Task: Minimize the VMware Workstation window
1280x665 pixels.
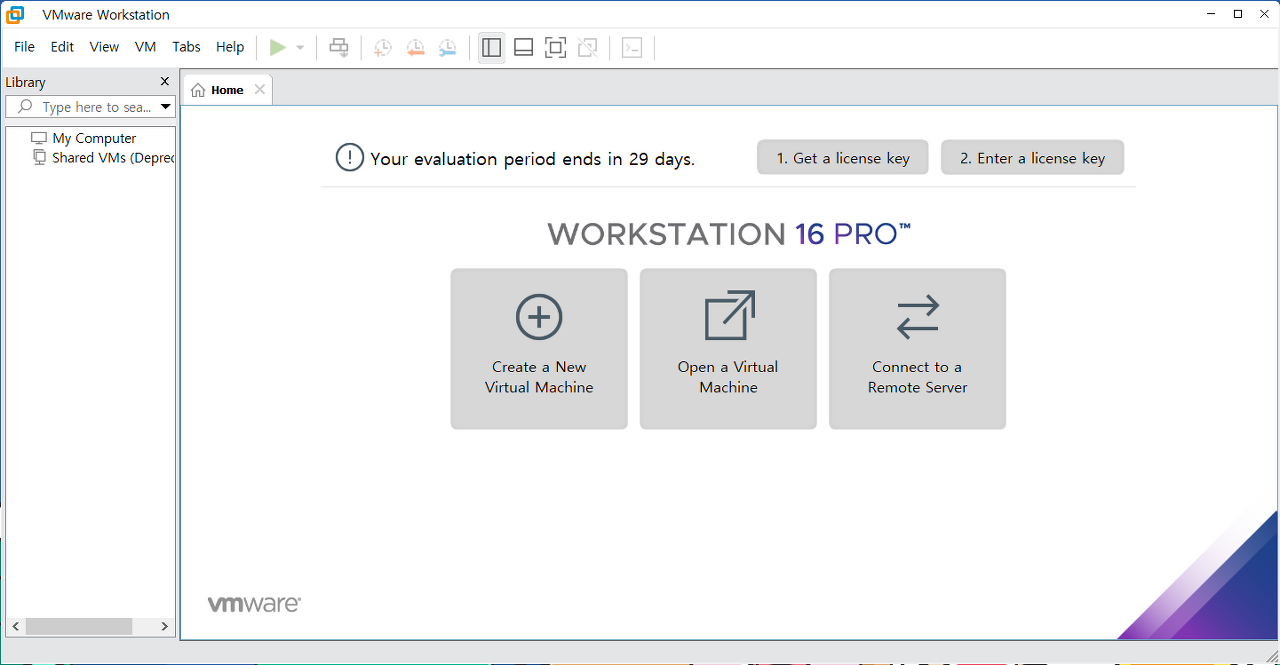Action: point(1212,14)
